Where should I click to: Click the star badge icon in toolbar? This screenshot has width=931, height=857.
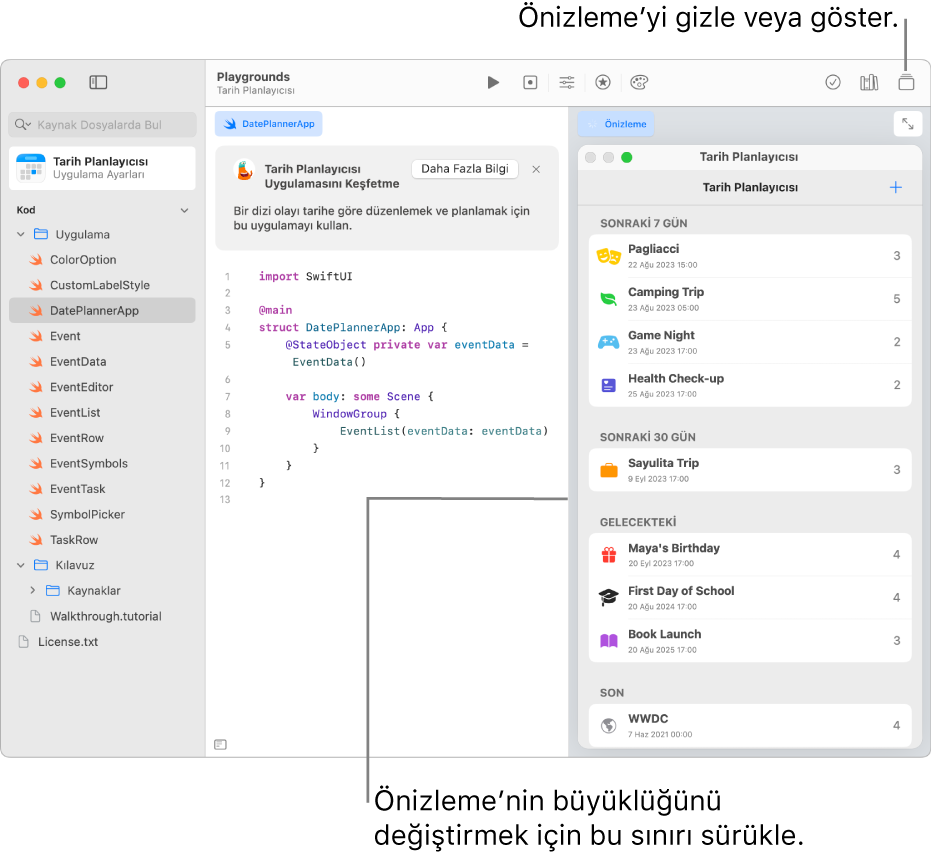[x=603, y=82]
